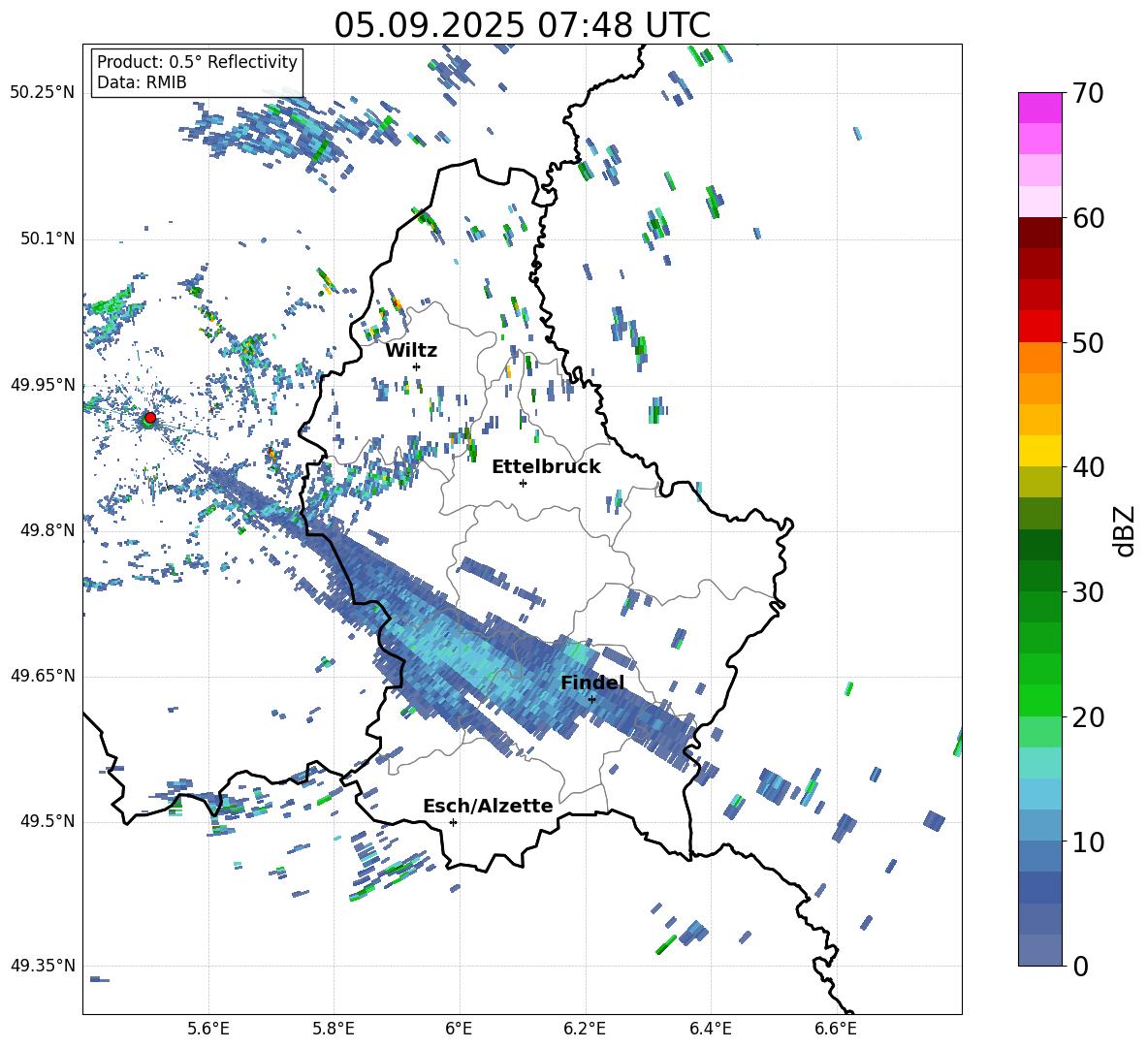Click the 5.8°E longitude label
This screenshot has height=1048, width=1148.
click(334, 1029)
